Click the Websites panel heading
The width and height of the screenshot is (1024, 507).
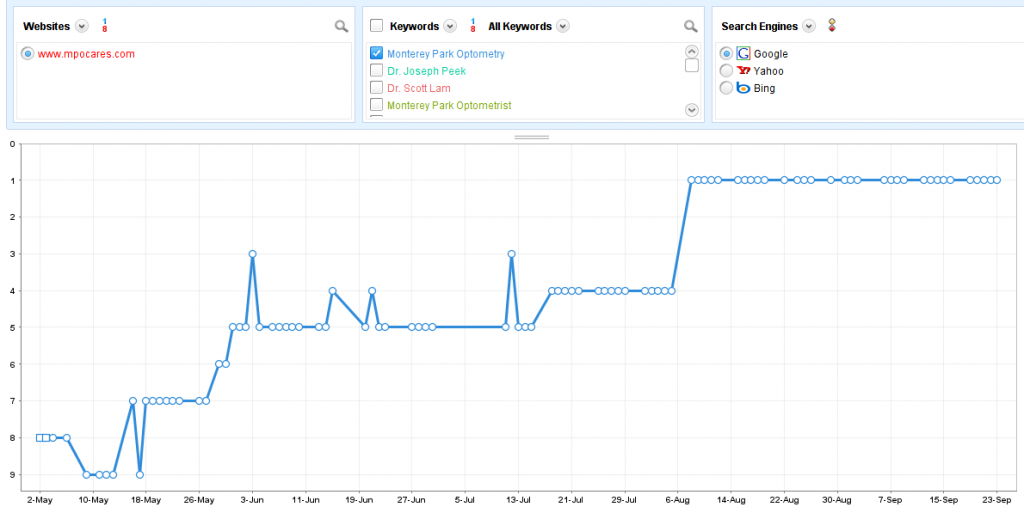pos(46,27)
